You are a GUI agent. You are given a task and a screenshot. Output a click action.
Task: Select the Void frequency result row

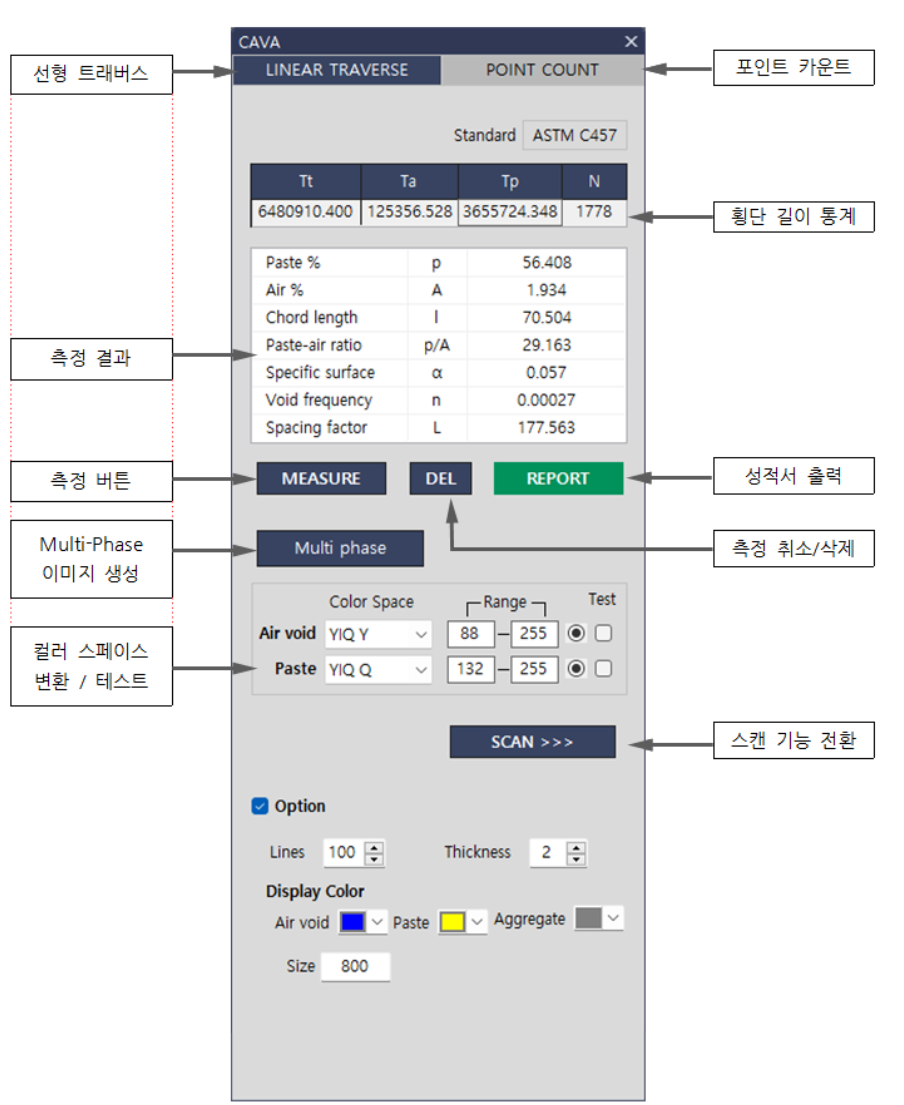(438, 400)
